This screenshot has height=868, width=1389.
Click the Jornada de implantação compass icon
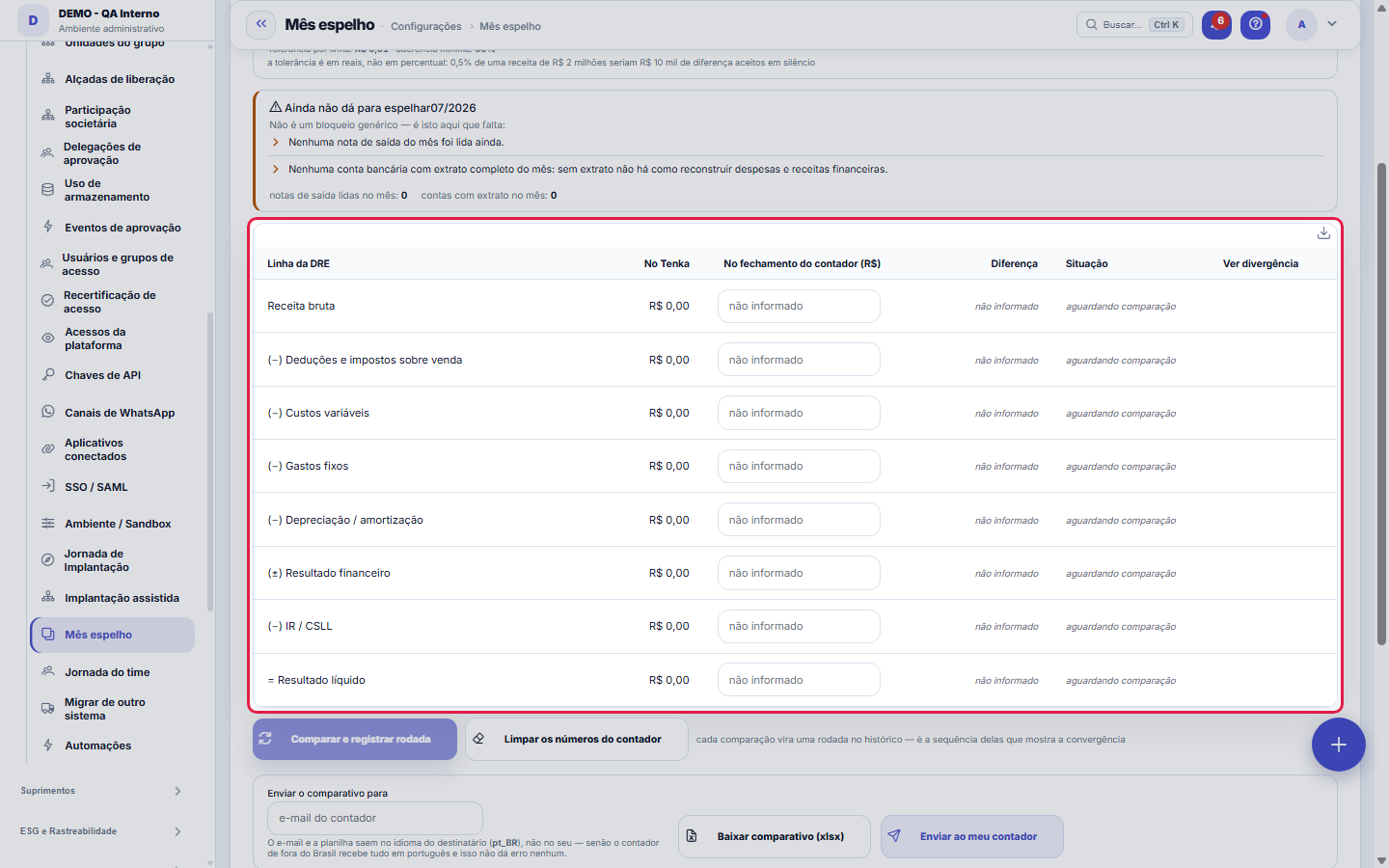click(x=48, y=560)
